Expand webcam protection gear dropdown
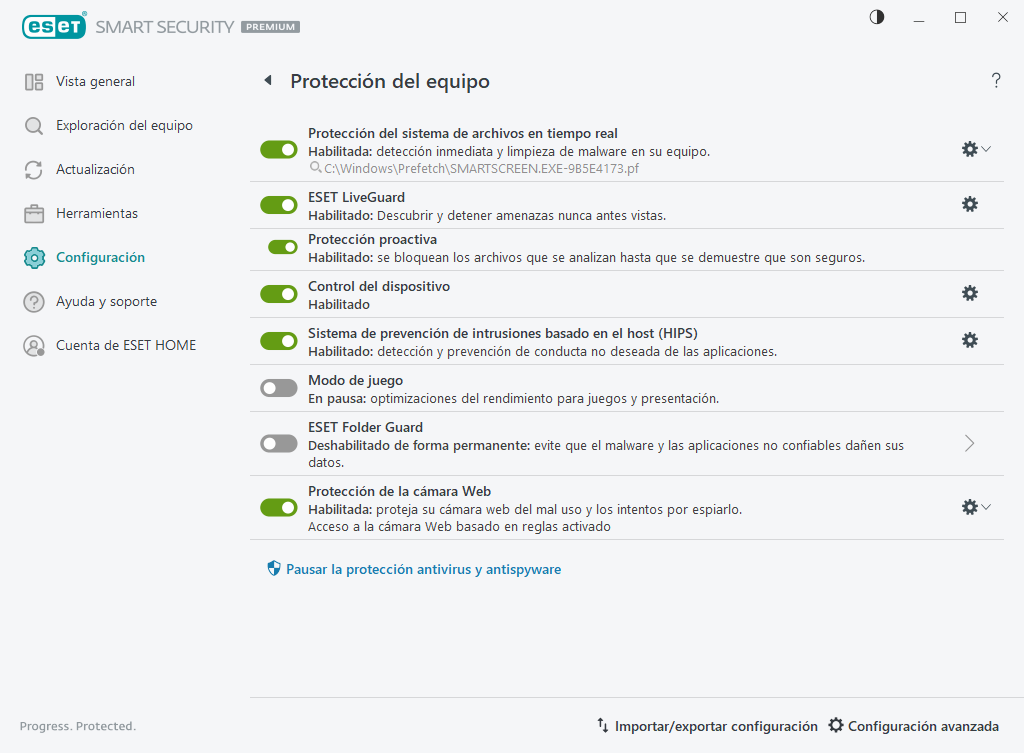 [987, 507]
